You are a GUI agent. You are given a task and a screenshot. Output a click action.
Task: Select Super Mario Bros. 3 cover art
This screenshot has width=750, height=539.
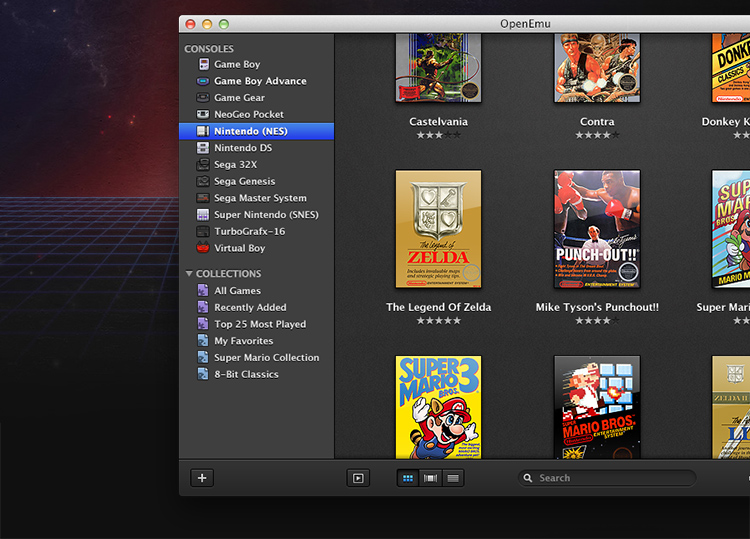pos(439,407)
